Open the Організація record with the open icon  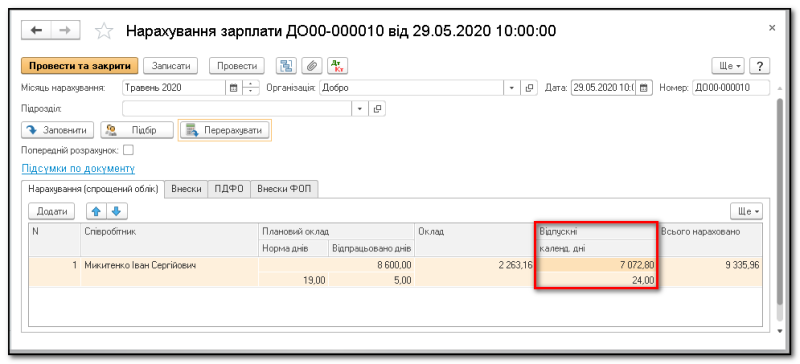529,88
